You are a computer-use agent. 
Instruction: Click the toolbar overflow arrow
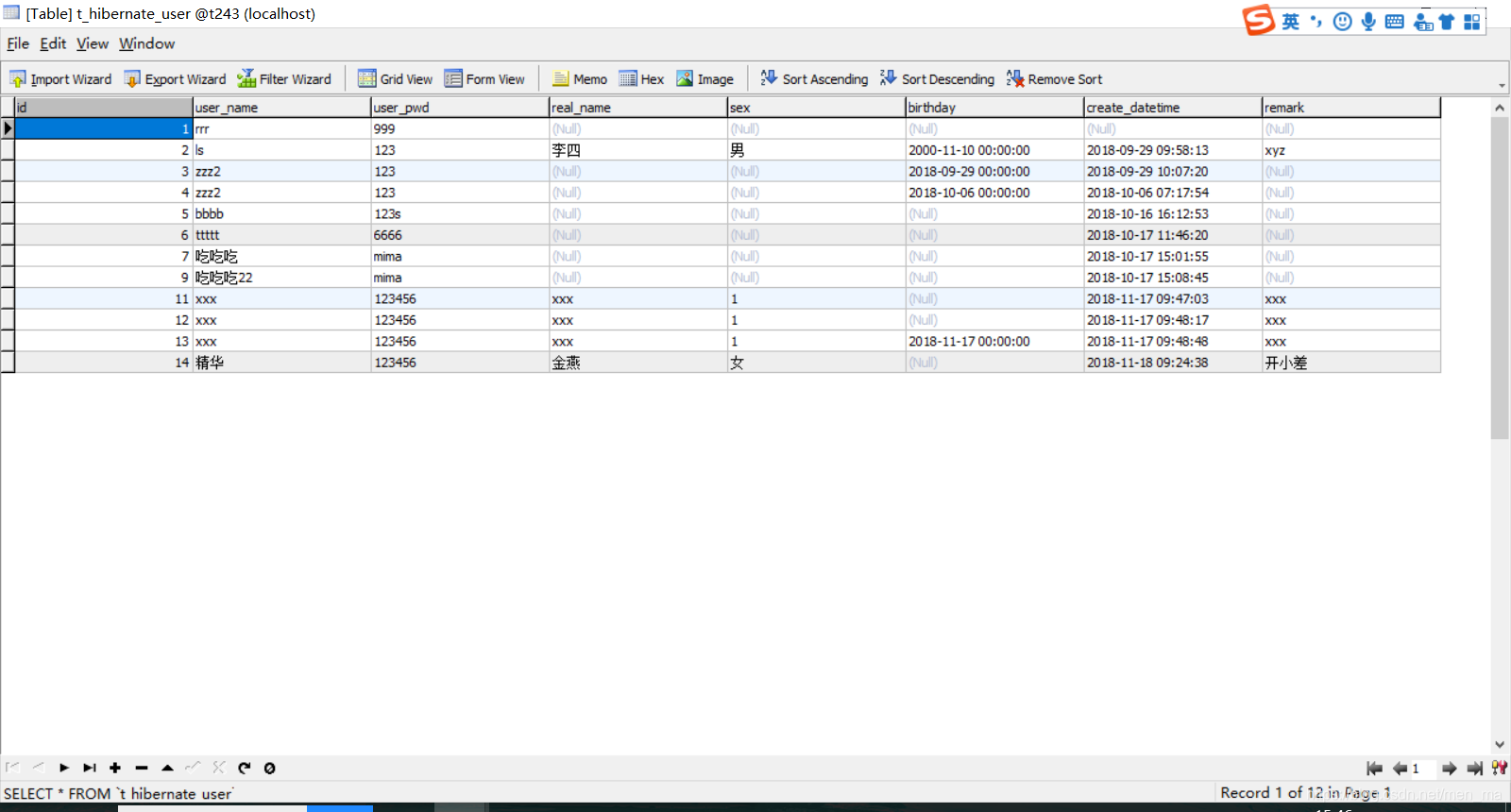[1502, 85]
